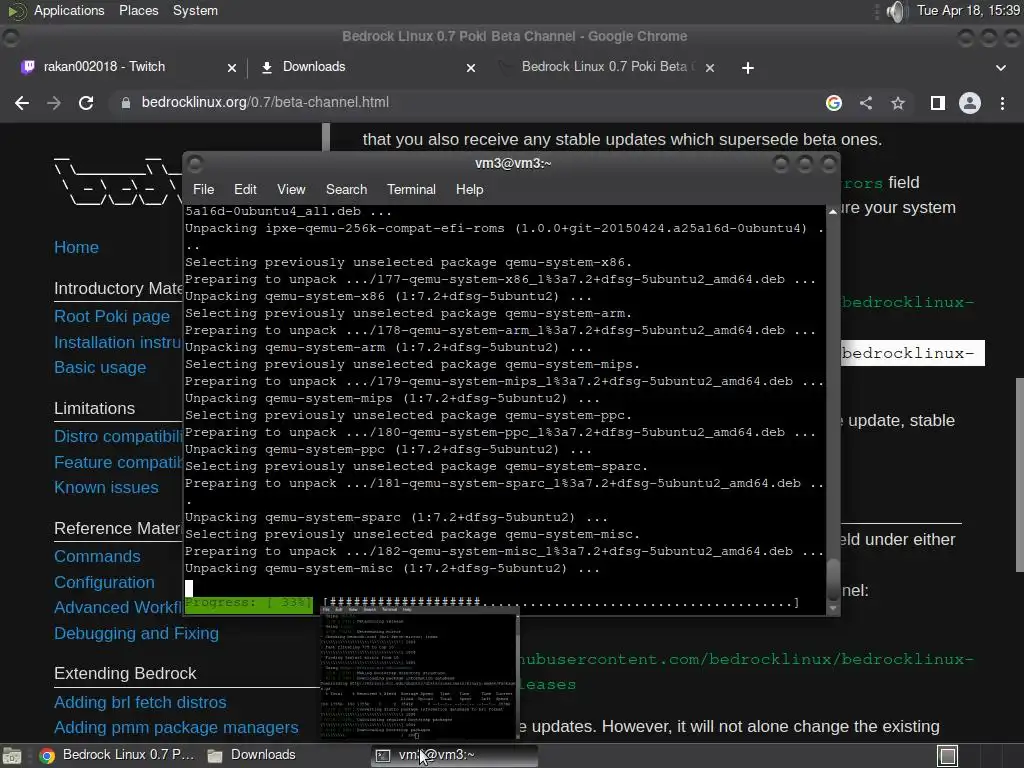Switch to the Downloads tab in Chrome
The image size is (1024, 768).
pyautogui.click(x=366, y=67)
